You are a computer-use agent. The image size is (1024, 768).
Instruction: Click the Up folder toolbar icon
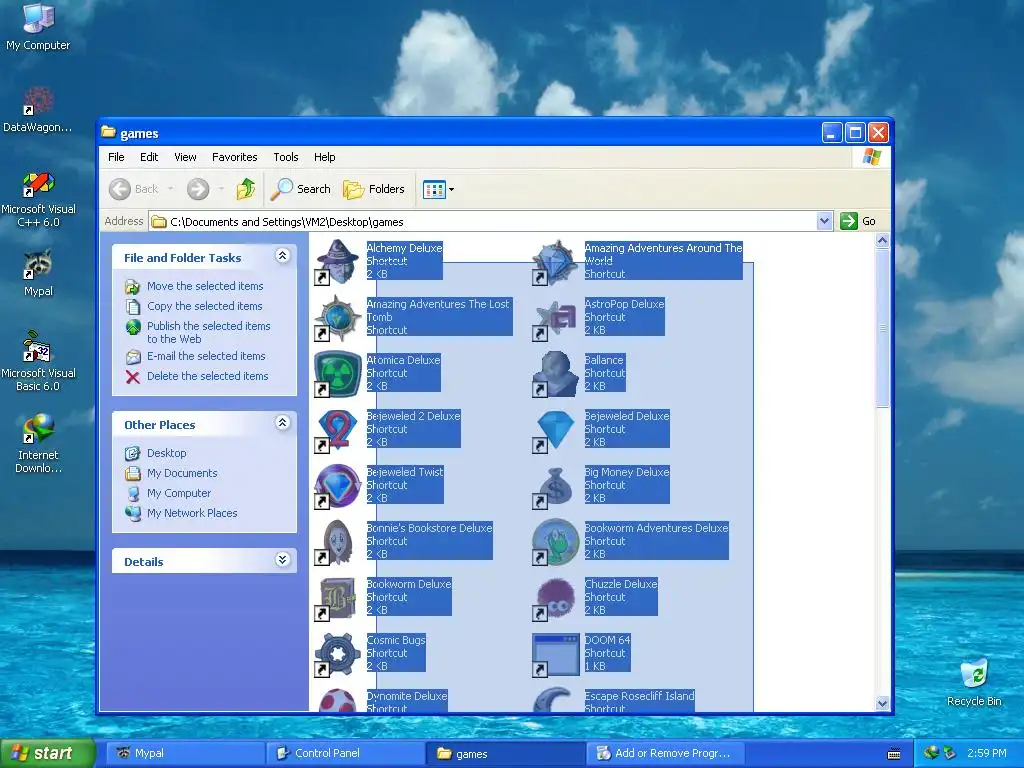246,189
